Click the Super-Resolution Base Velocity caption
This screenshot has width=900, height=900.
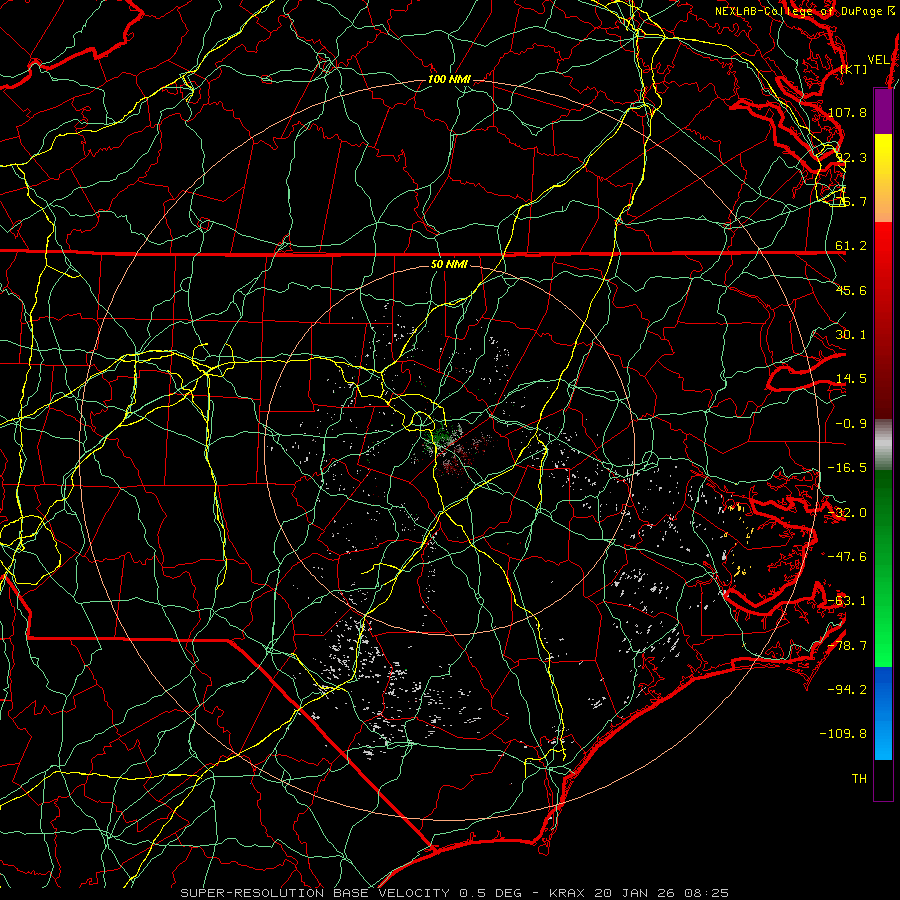455,893
